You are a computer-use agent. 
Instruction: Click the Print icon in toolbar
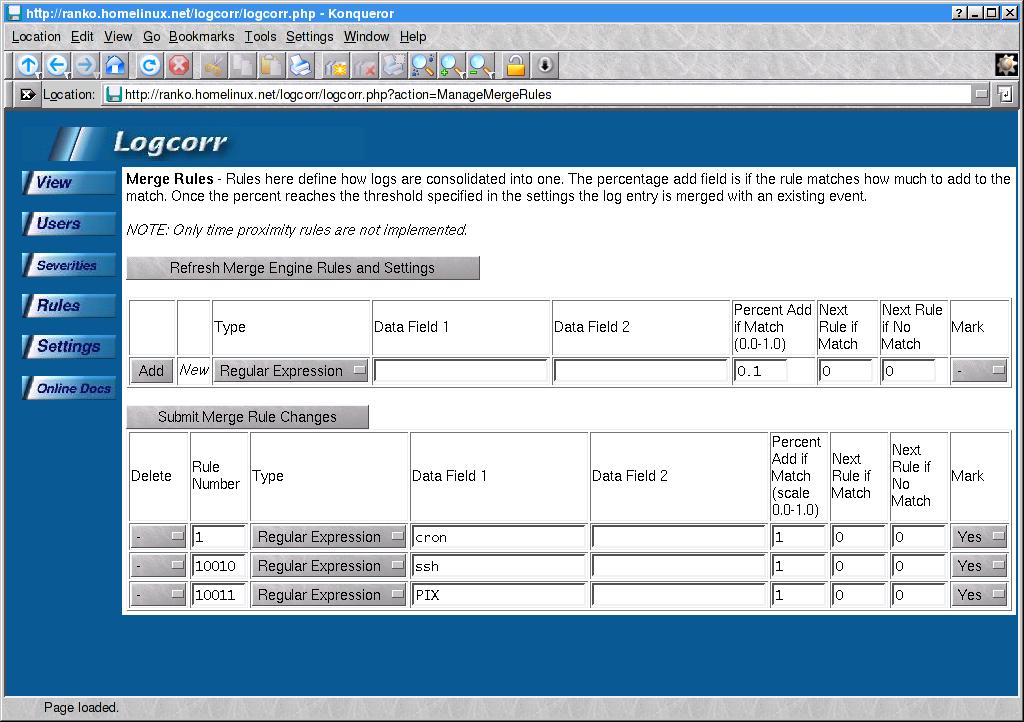pyautogui.click(x=300, y=66)
